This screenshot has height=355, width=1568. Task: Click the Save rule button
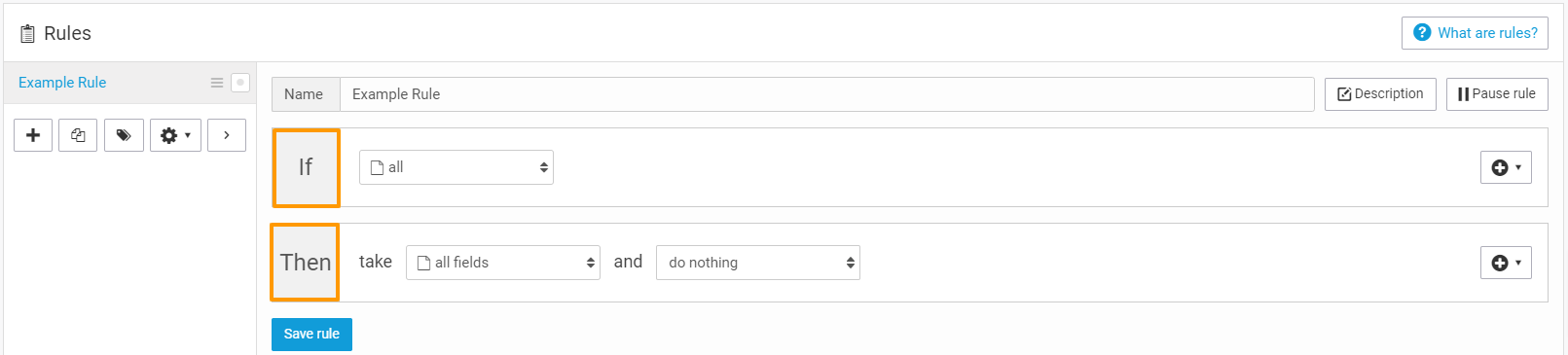tap(311, 334)
